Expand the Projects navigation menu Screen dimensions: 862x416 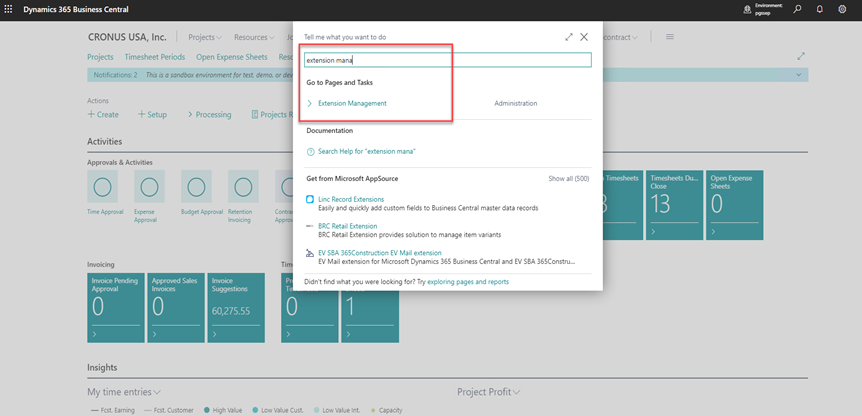point(205,37)
